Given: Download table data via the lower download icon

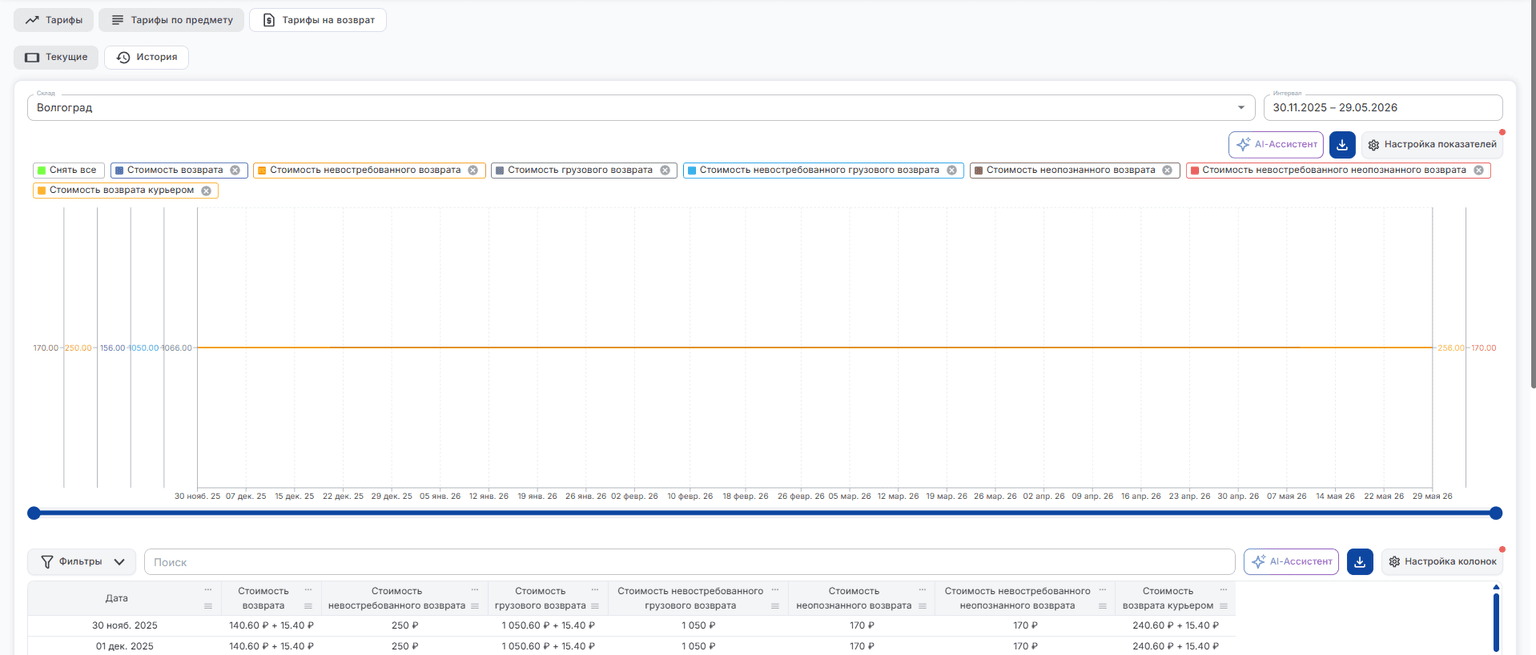Looking at the screenshot, I should [1360, 562].
